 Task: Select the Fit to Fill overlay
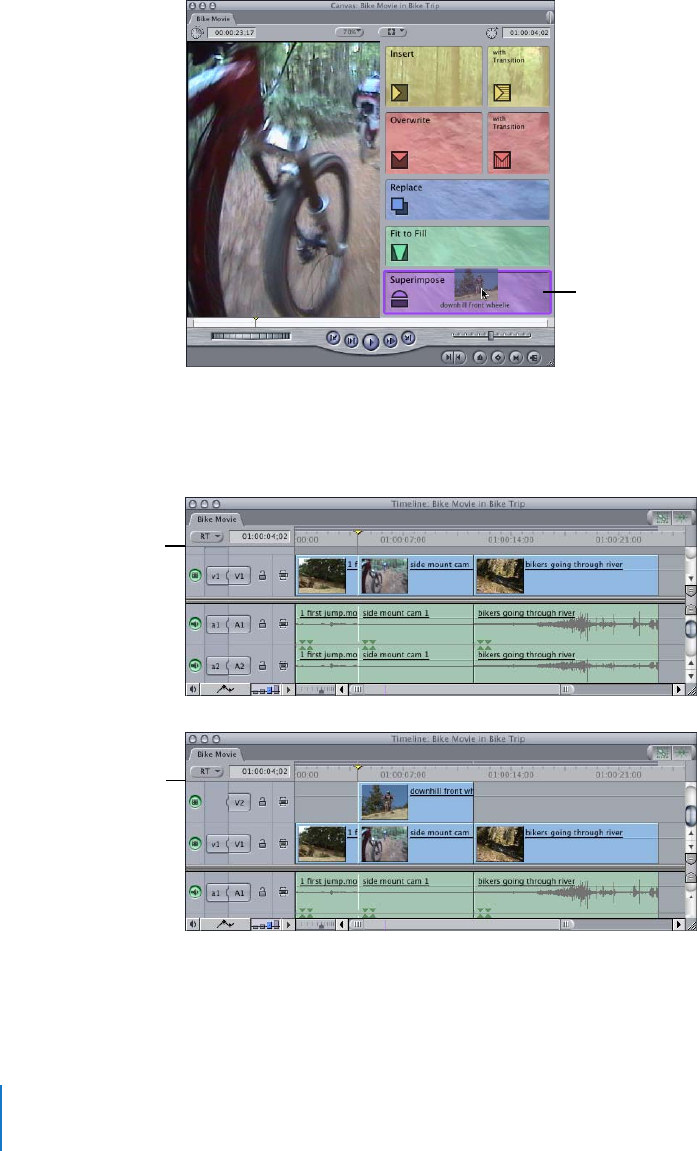tap(400, 251)
